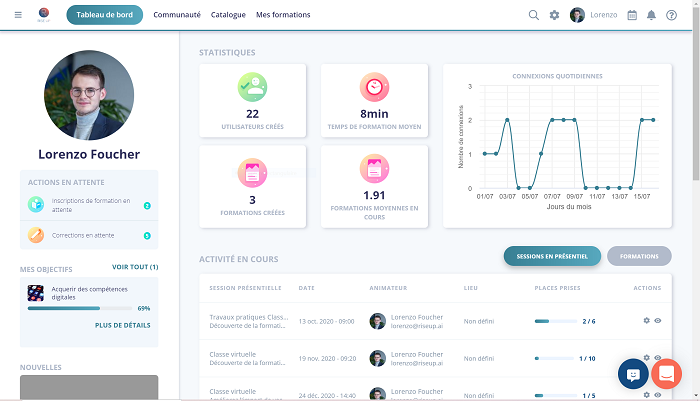View the Travaux pratiques session via eye icon
This screenshot has width=700, height=401.
(x=658, y=321)
